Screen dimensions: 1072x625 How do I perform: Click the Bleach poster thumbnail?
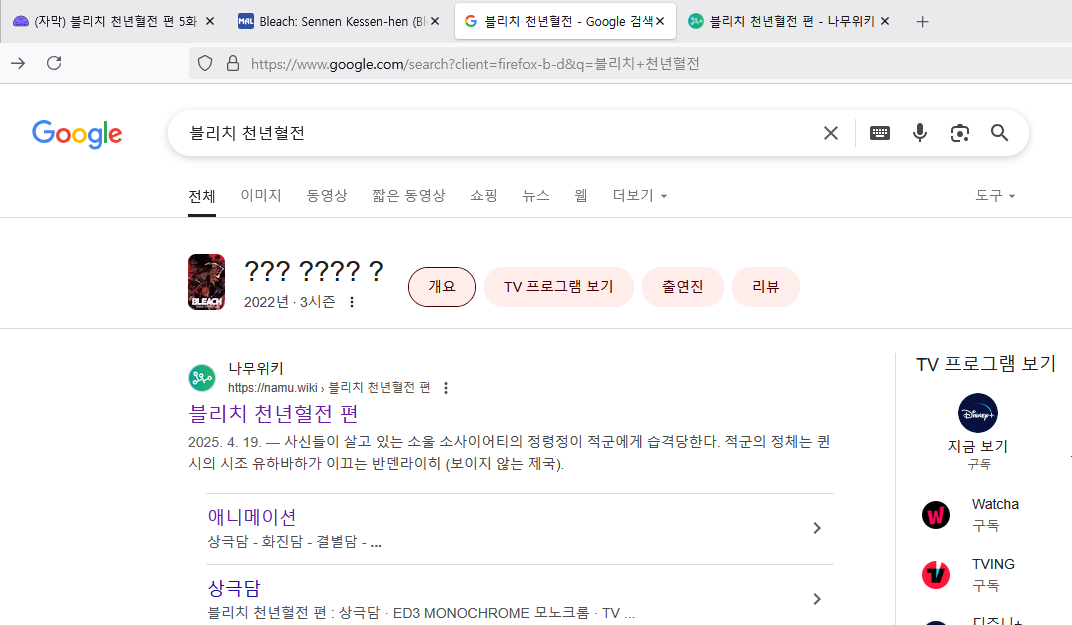[206, 282]
